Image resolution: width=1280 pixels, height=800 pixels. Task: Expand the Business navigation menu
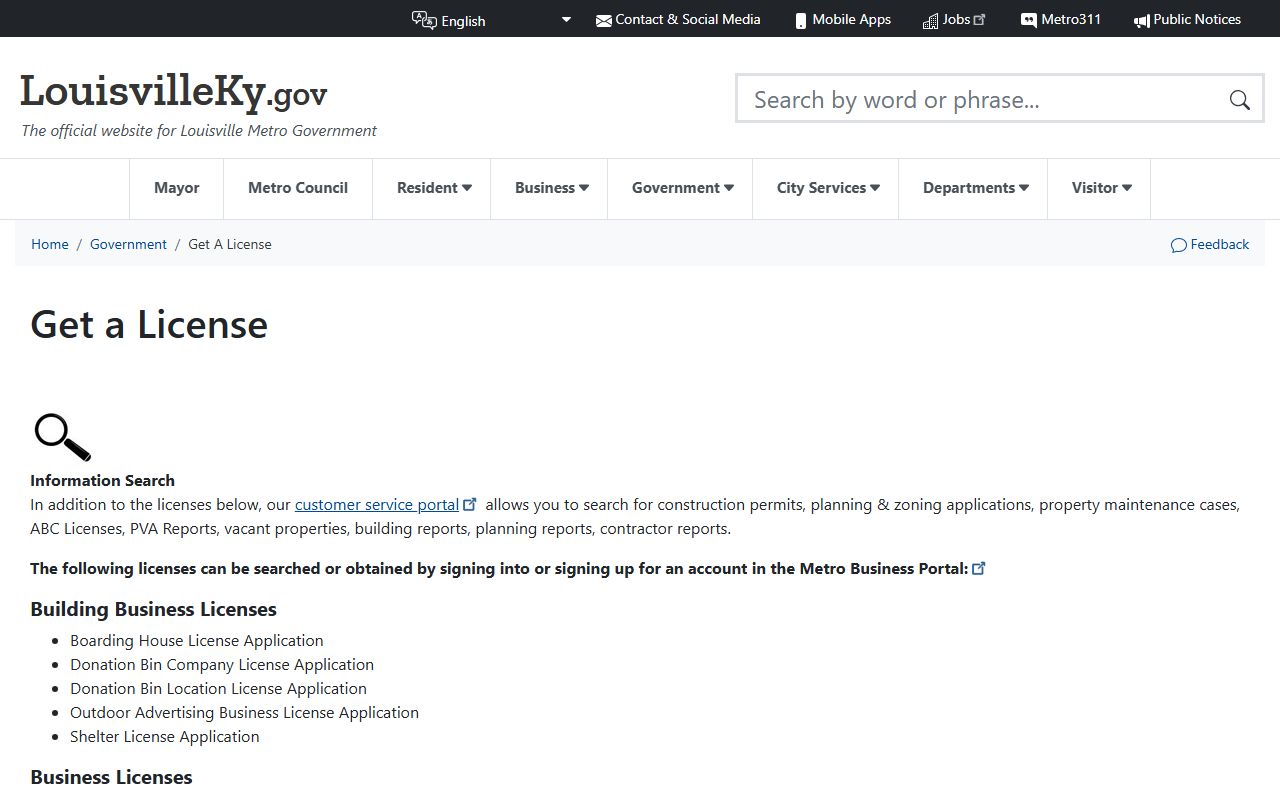551,188
